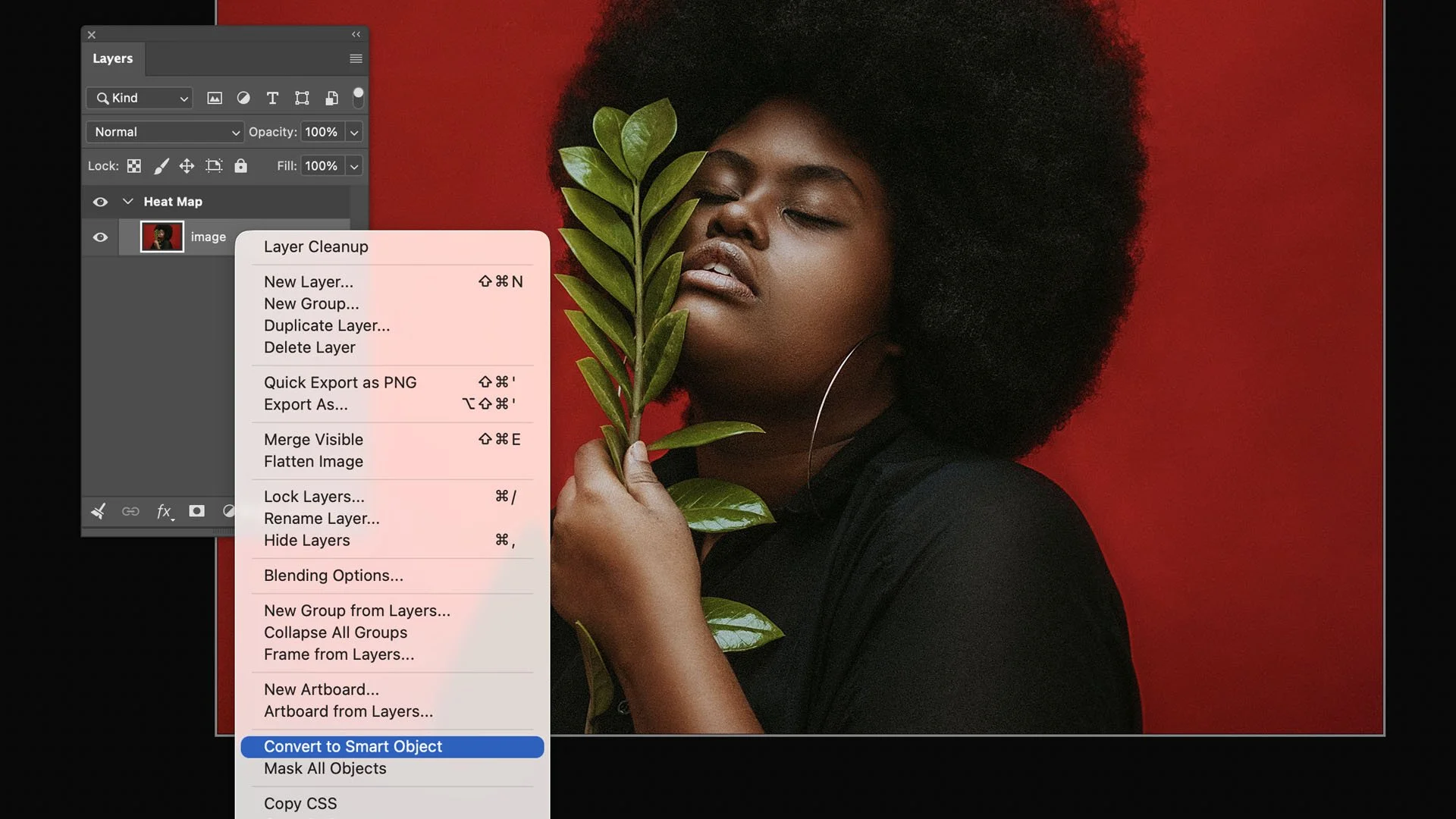Choose Quick Export as PNG
The image size is (1456, 819).
point(392,383)
